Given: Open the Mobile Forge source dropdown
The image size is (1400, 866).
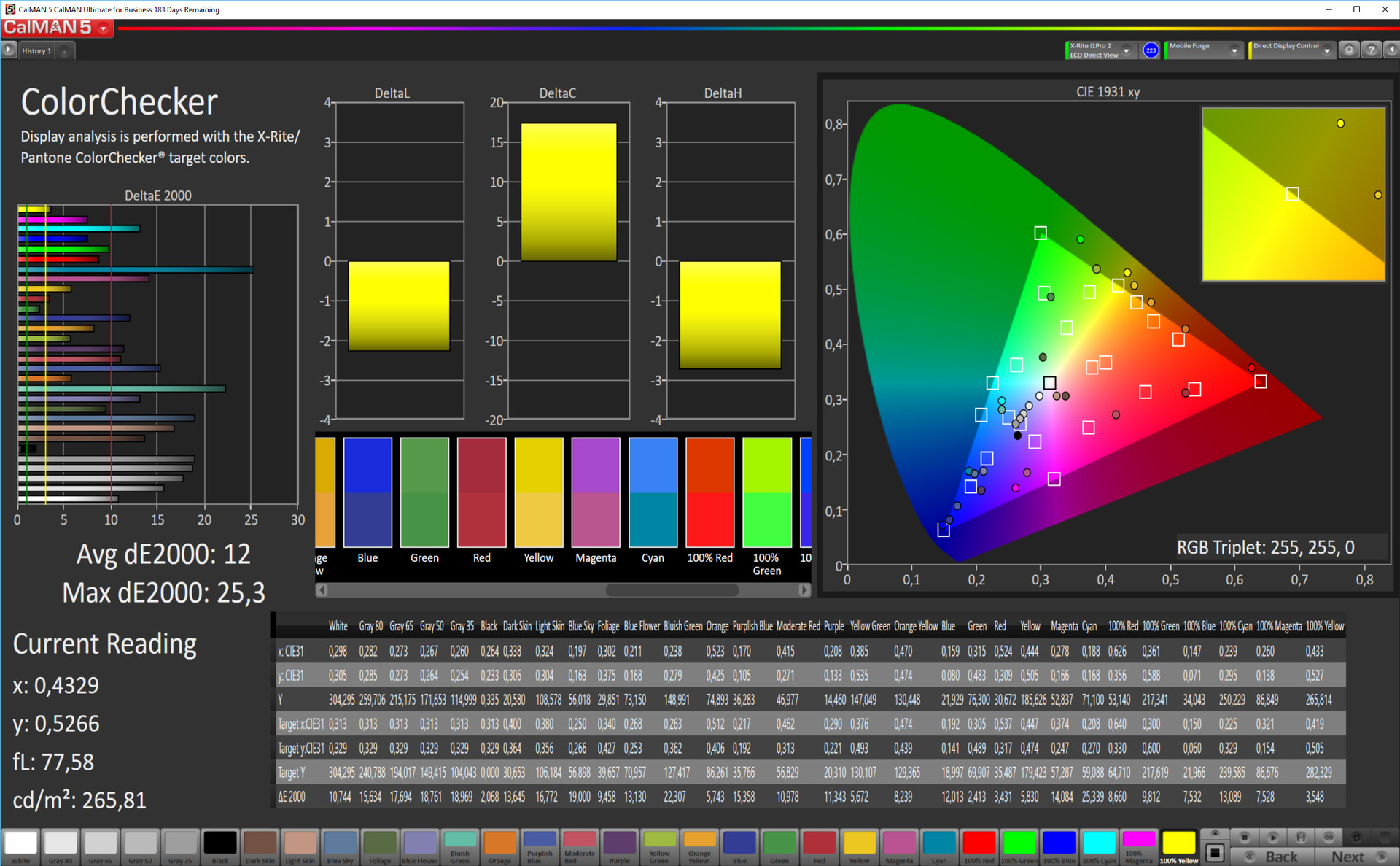Looking at the screenshot, I should (1234, 50).
